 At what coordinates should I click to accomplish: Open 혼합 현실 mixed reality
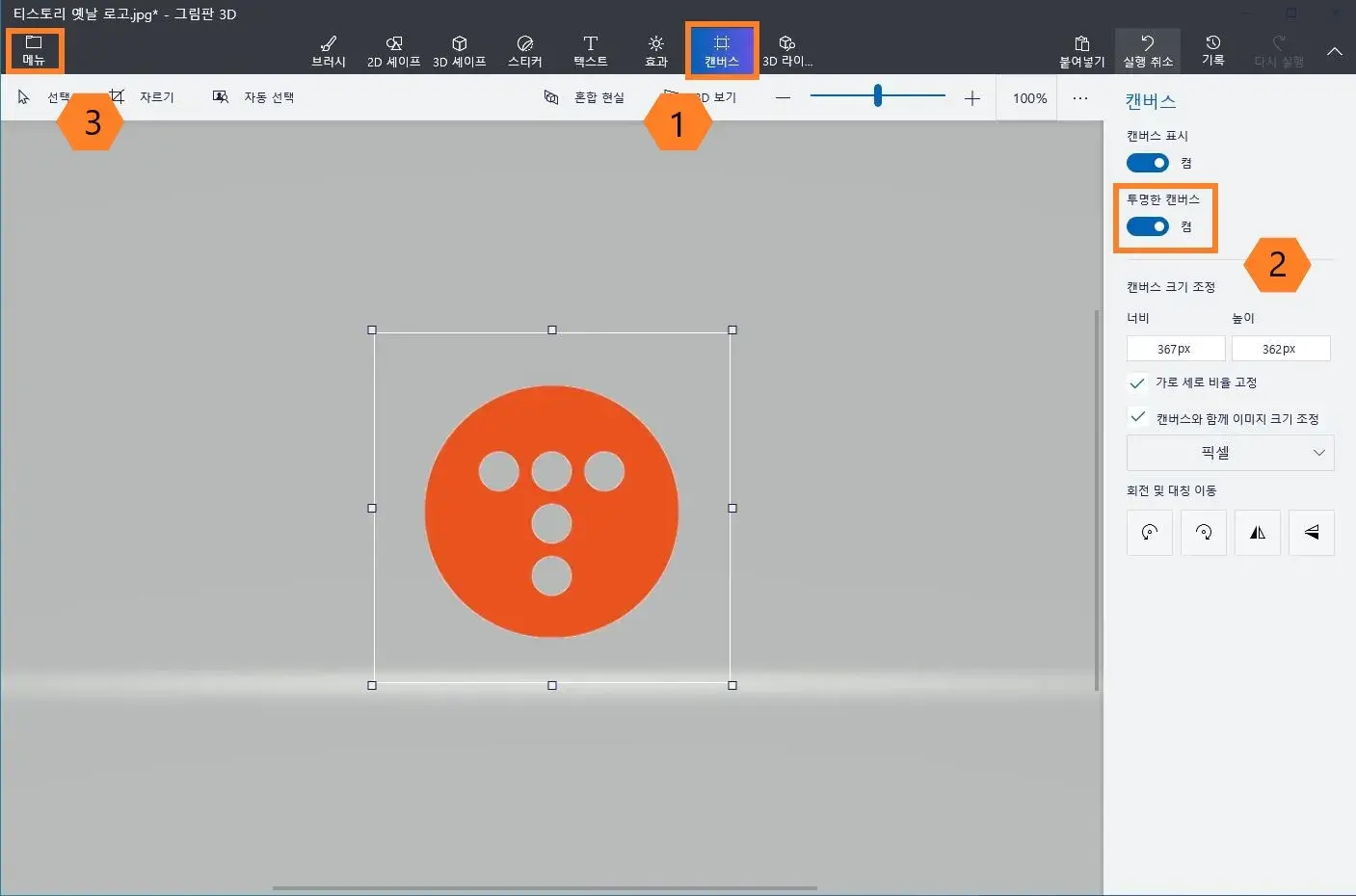pos(584,97)
